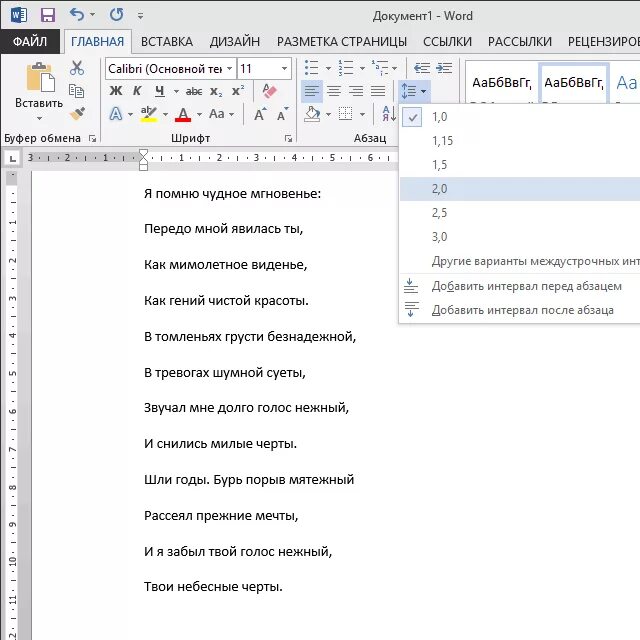Click the numbered list icon

click(346, 68)
